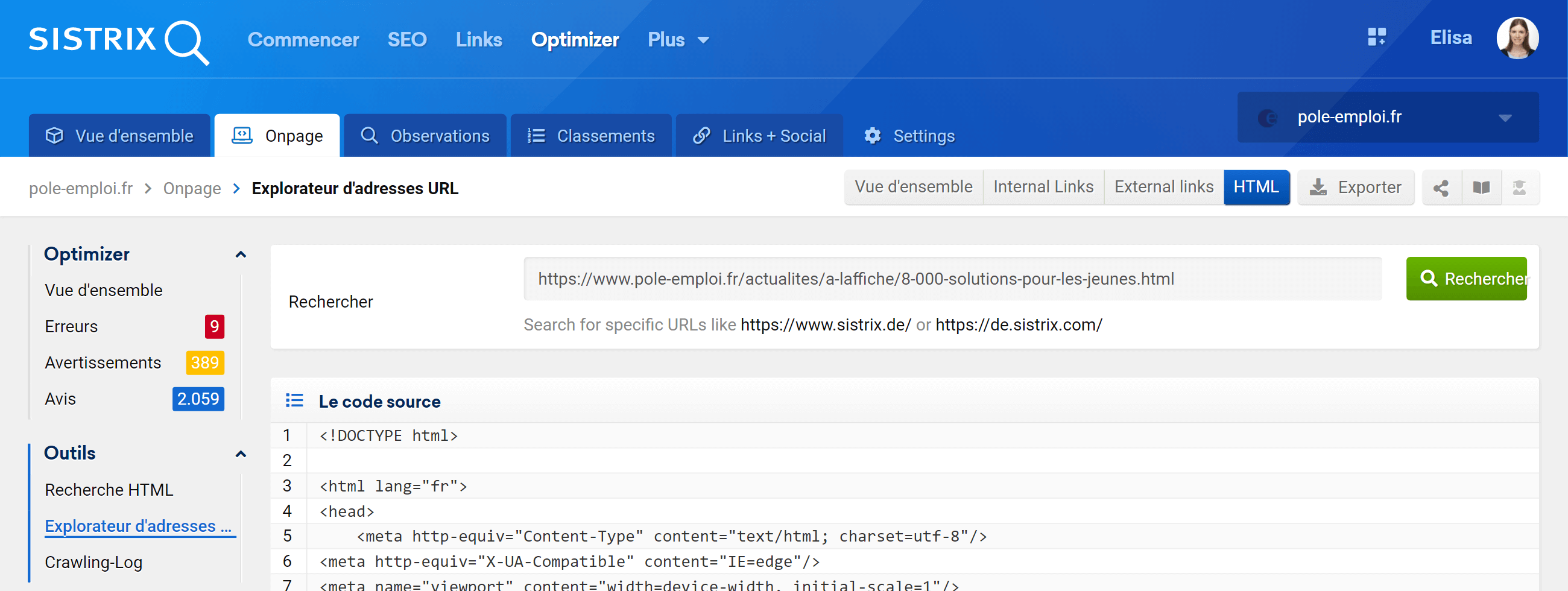Click the list icon beside Le code source
The width and height of the screenshot is (1568, 591).
pyautogui.click(x=294, y=400)
